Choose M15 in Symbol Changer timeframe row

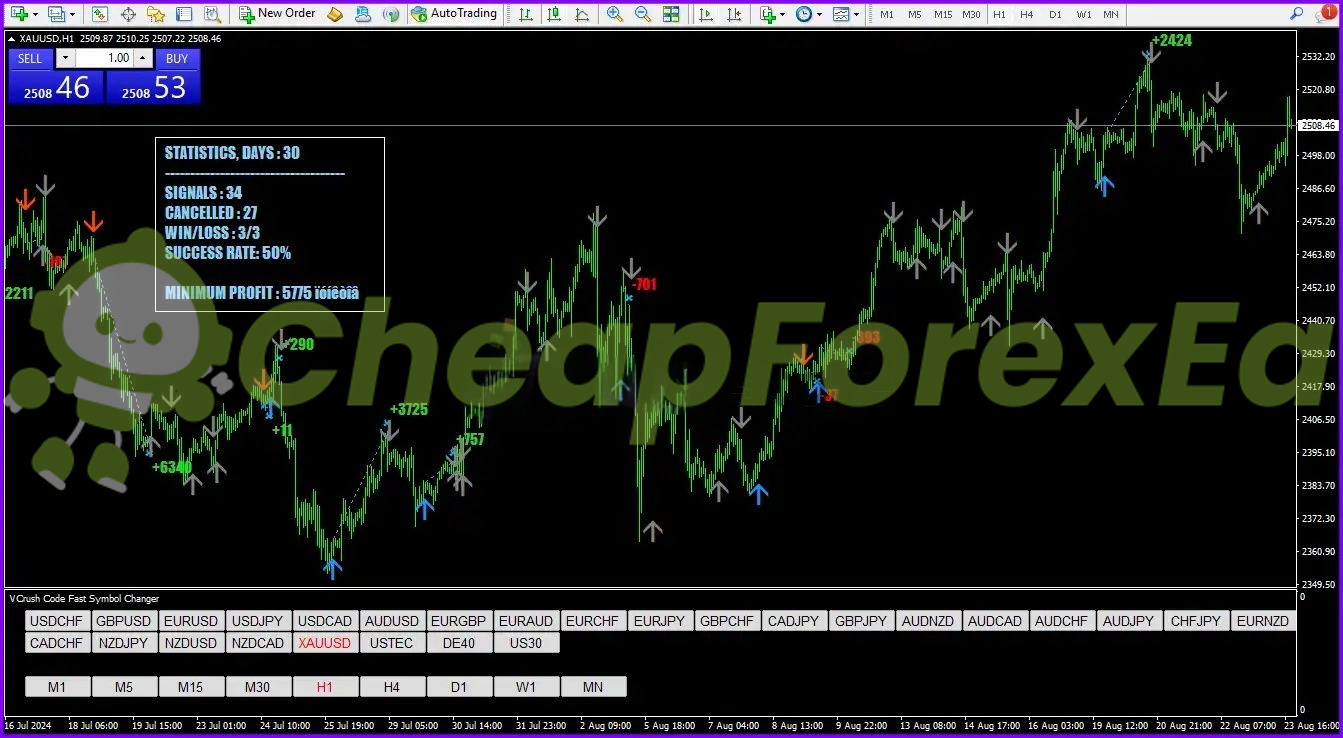point(191,687)
